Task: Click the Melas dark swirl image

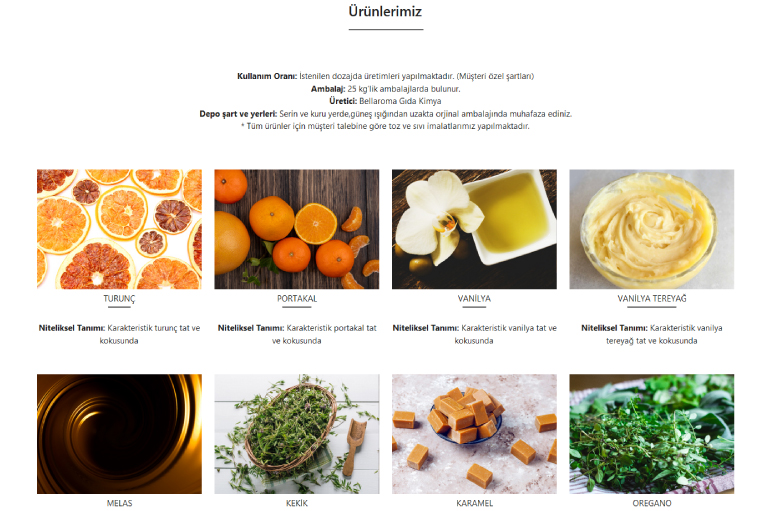Action: (119, 434)
